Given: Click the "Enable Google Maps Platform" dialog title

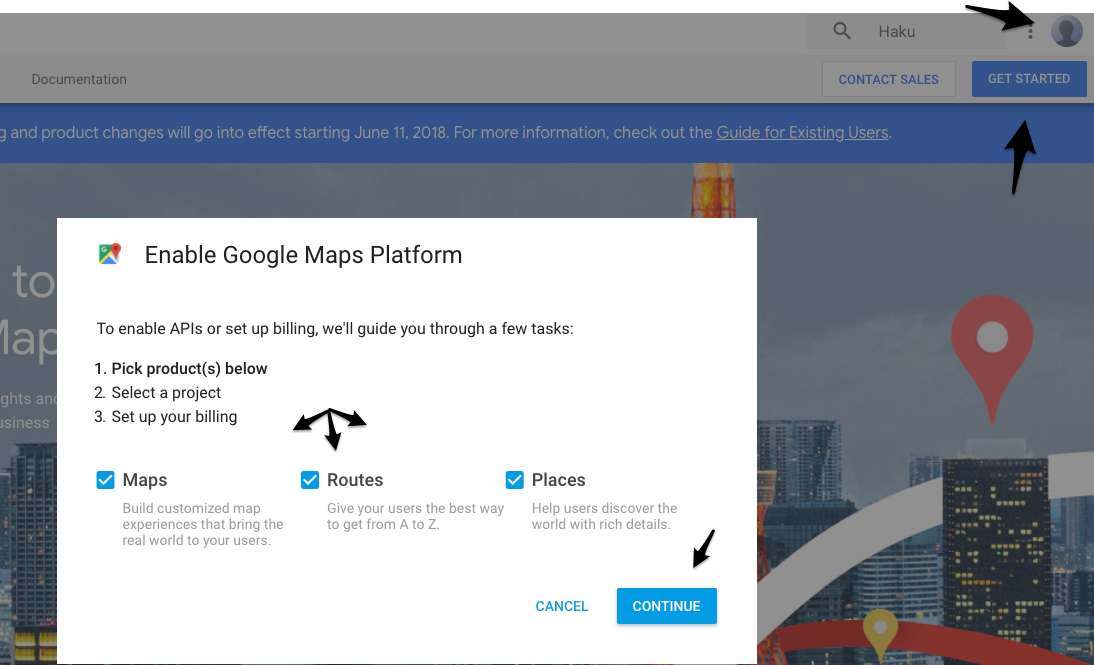Looking at the screenshot, I should pos(303,255).
